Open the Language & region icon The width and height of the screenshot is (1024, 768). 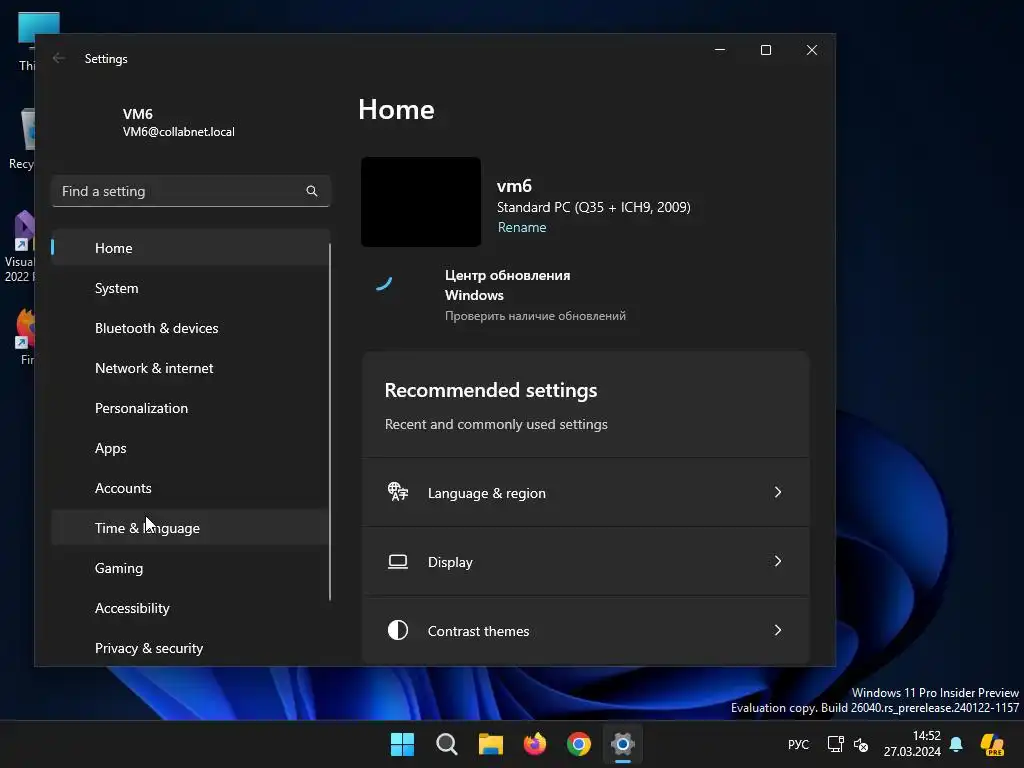pyautogui.click(x=398, y=492)
